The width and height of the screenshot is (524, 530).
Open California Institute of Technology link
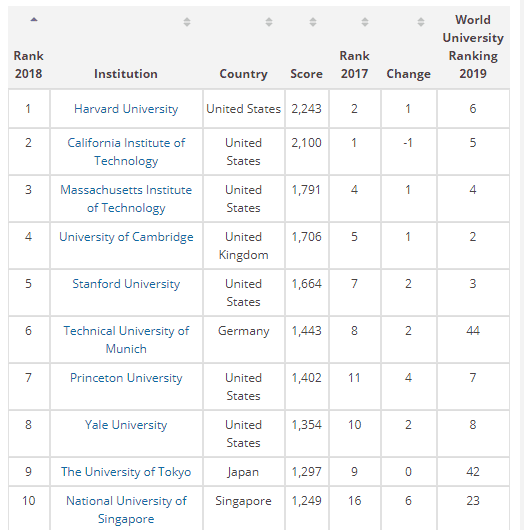click(x=126, y=152)
